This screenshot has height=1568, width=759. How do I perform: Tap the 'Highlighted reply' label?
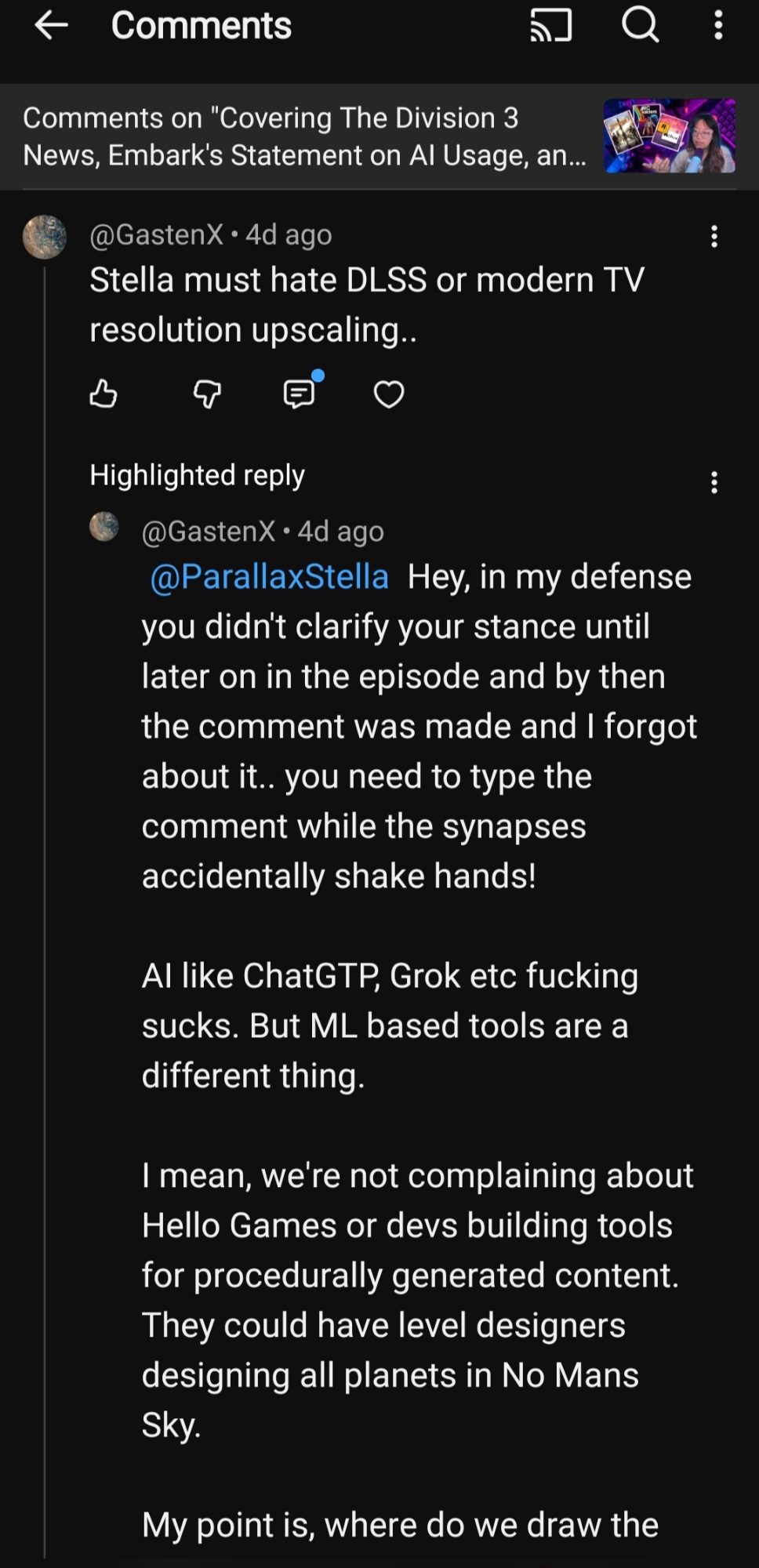197,475
